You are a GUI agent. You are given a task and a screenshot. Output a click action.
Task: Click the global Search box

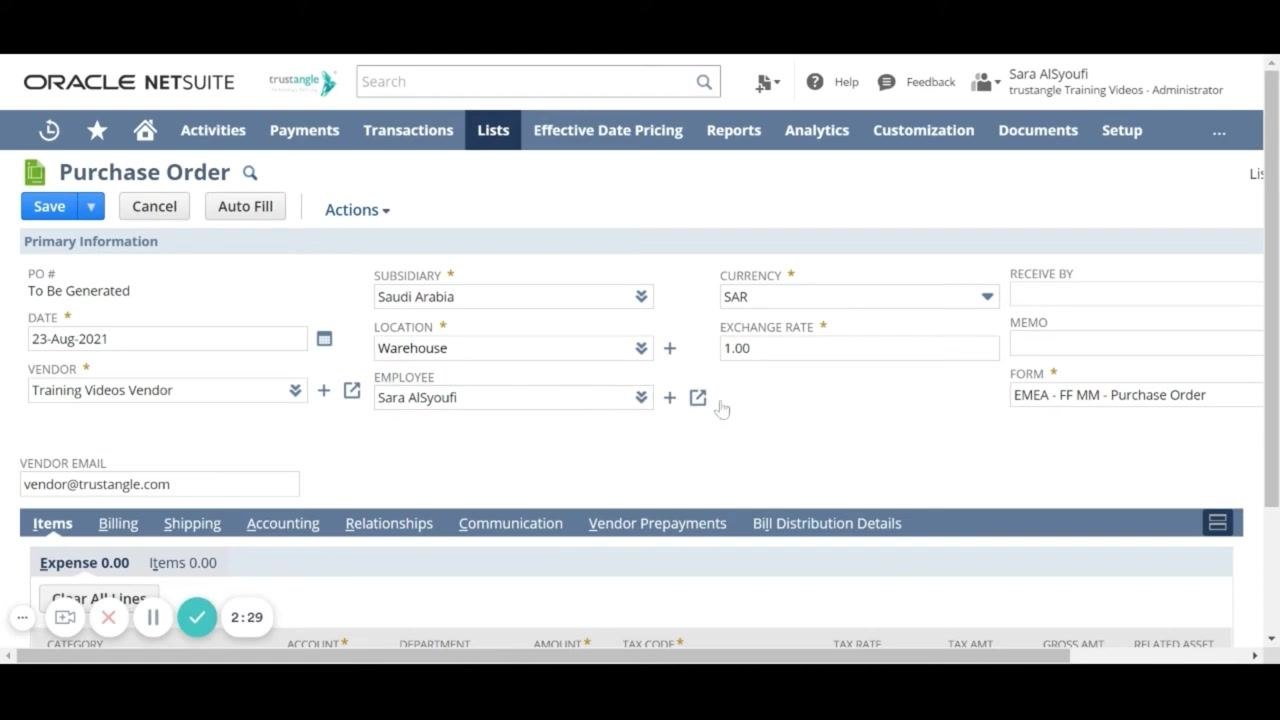538,82
